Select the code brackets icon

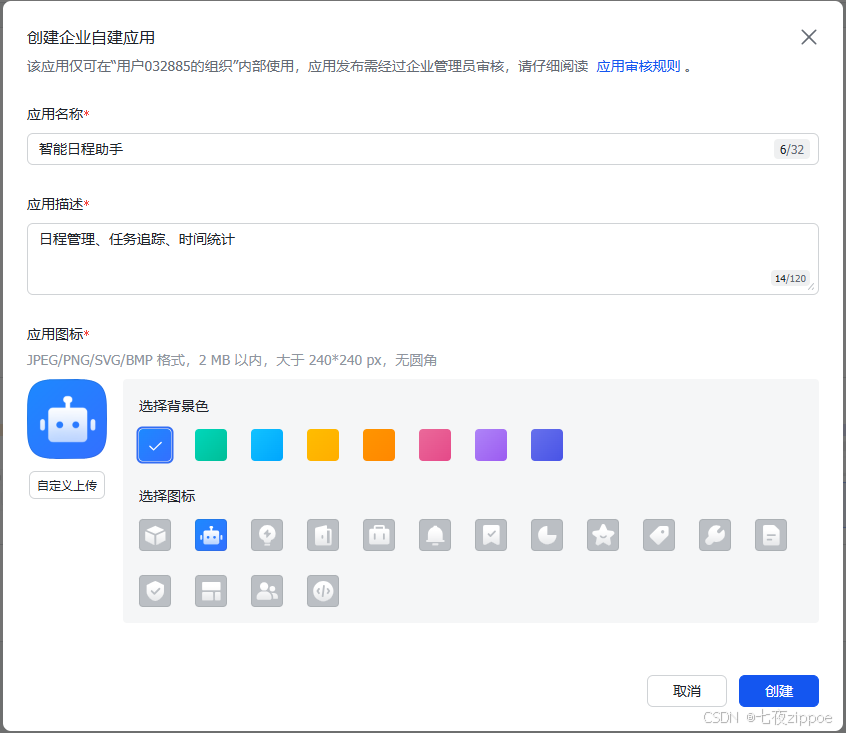point(323,591)
